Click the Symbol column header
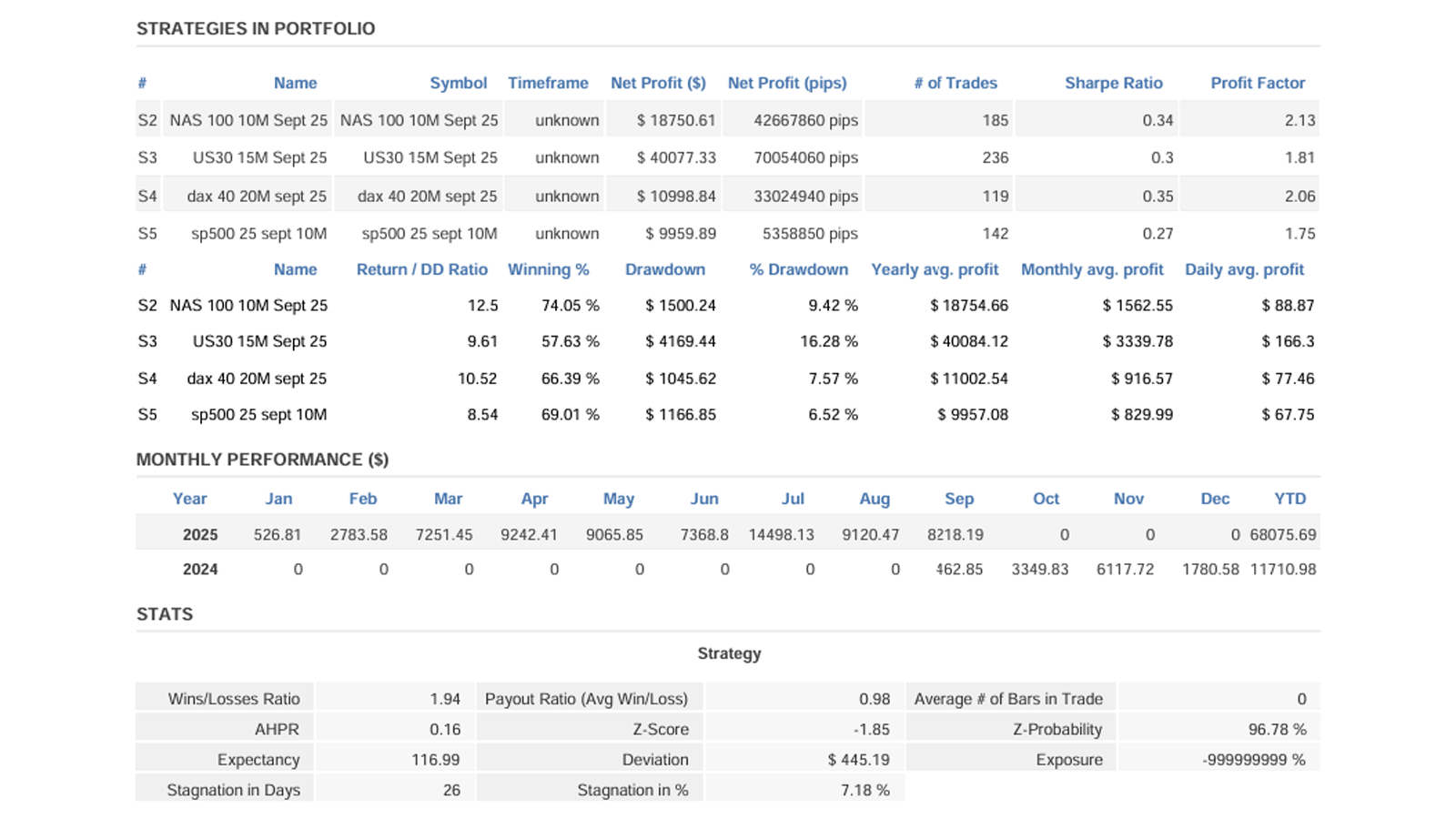The width and height of the screenshot is (1456, 819). coord(458,83)
